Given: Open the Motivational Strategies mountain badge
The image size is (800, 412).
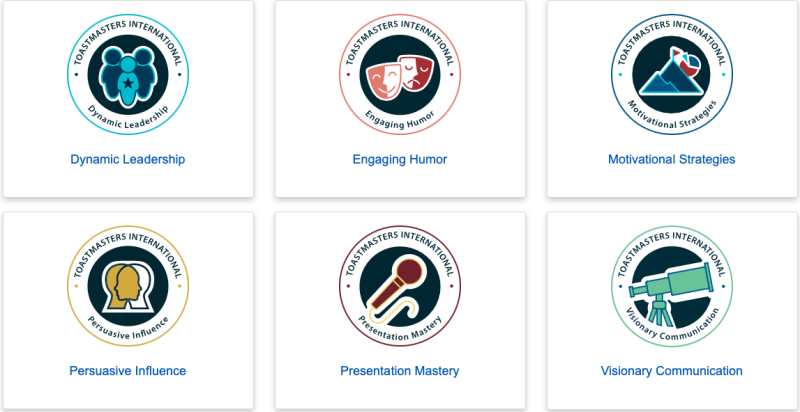Looking at the screenshot, I should click(x=672, y=74).
